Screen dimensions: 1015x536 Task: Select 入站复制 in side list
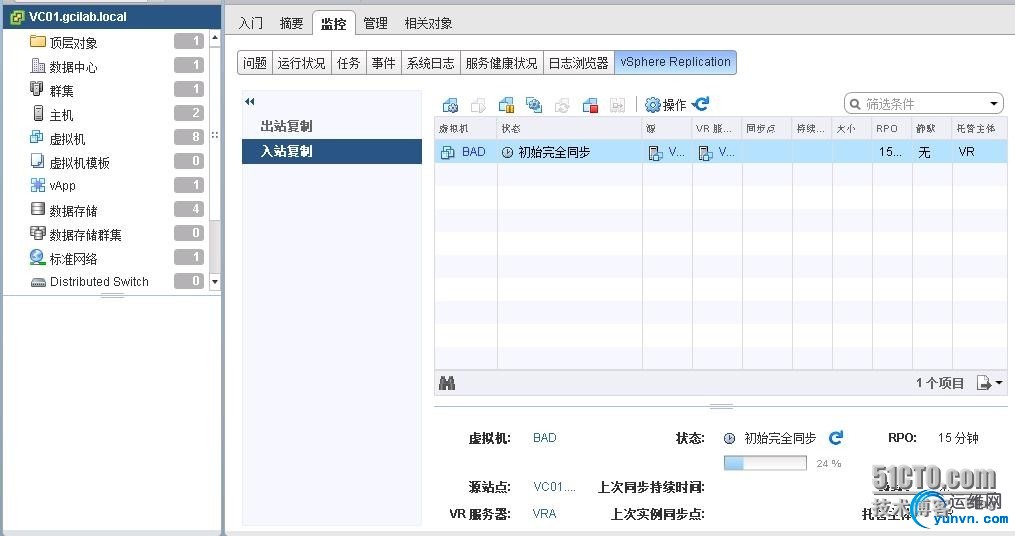point(331,151)
